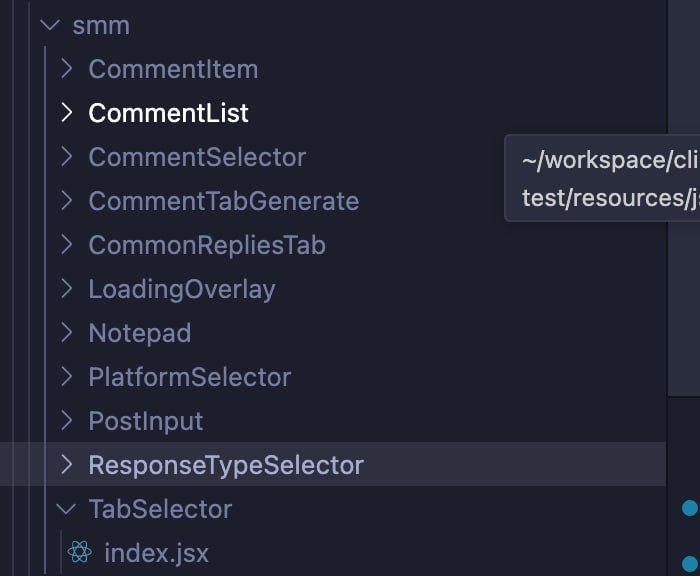The height and width of the screenshot is (576, 700).
Task: Expand the CommentItem folder chevron
Action: tap(66, 69)
